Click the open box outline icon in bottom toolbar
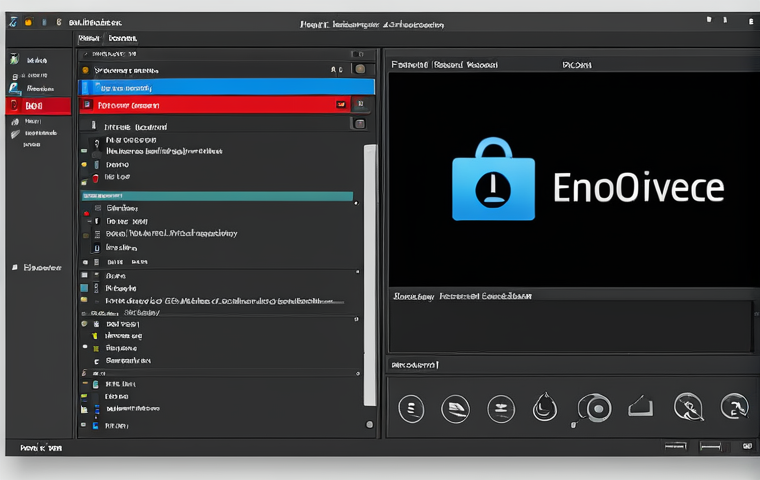 (641, 406)
